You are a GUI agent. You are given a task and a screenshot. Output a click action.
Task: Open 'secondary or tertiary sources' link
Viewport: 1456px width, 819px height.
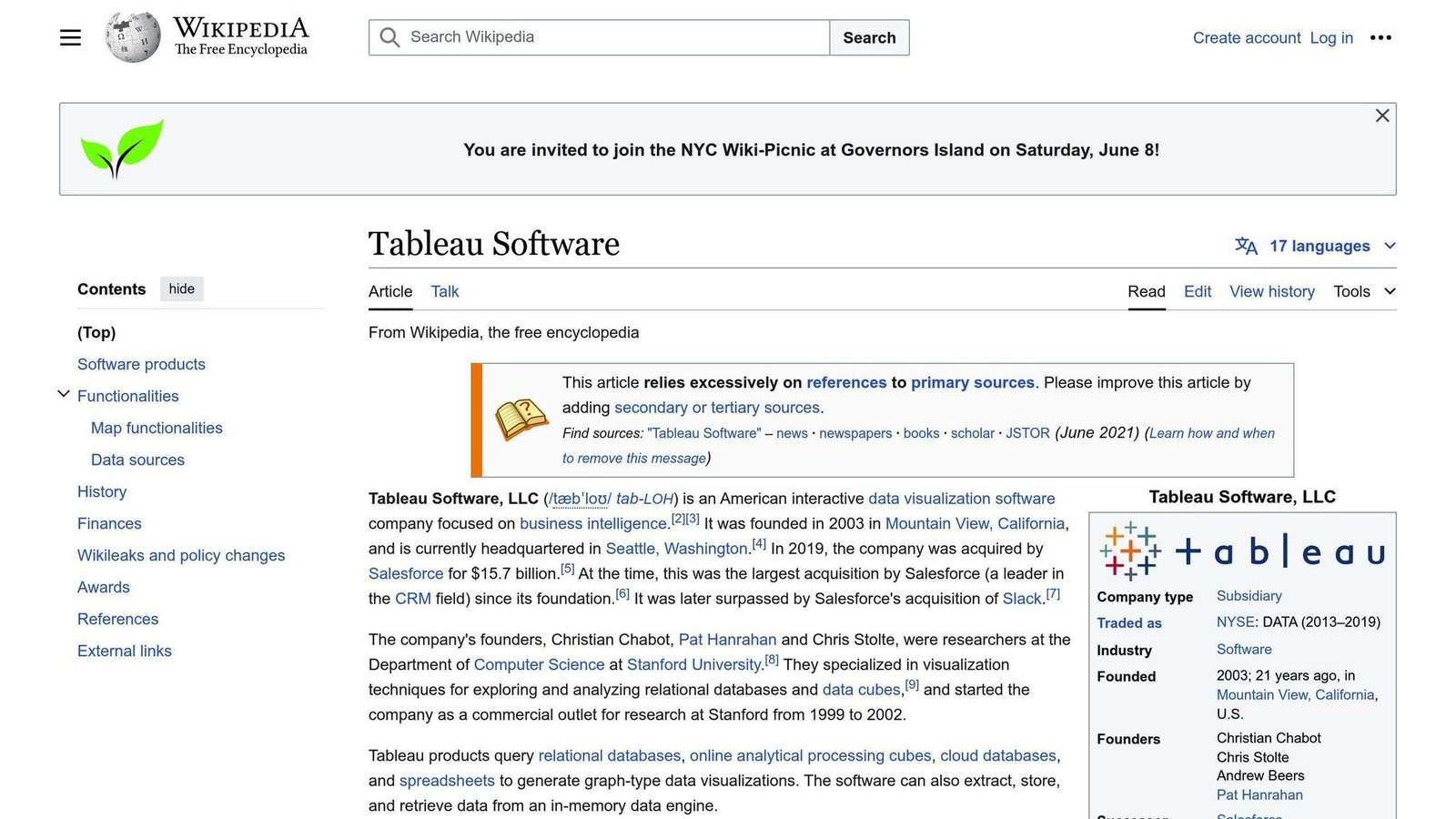point(717,408)
